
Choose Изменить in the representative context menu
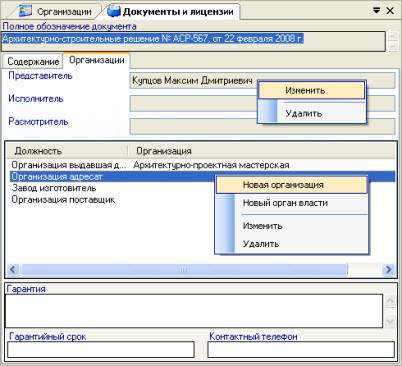coord(312,90)
